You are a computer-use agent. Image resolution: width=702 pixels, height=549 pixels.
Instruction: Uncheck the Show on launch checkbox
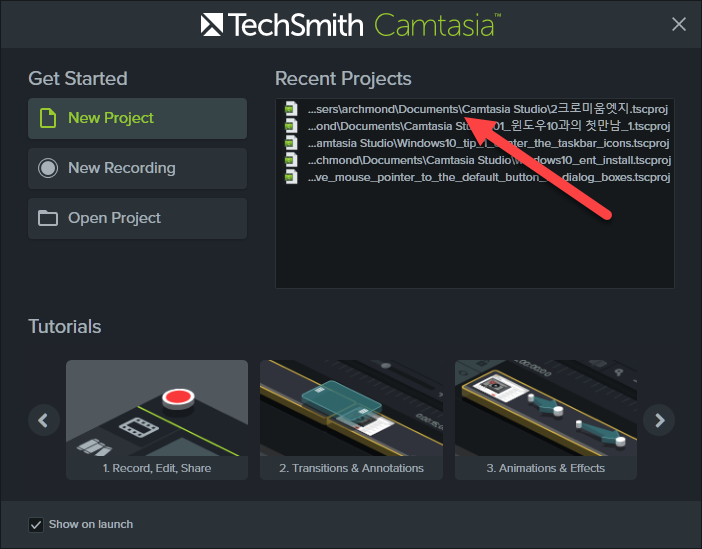coord(36,524)
